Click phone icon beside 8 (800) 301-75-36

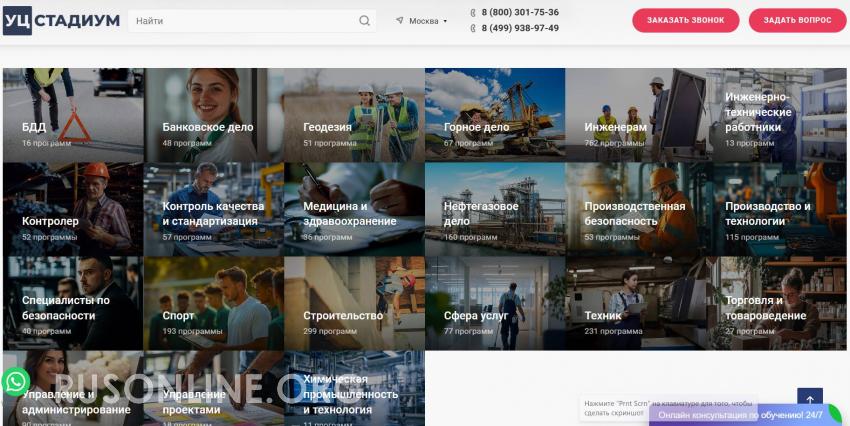pos(473,12)
